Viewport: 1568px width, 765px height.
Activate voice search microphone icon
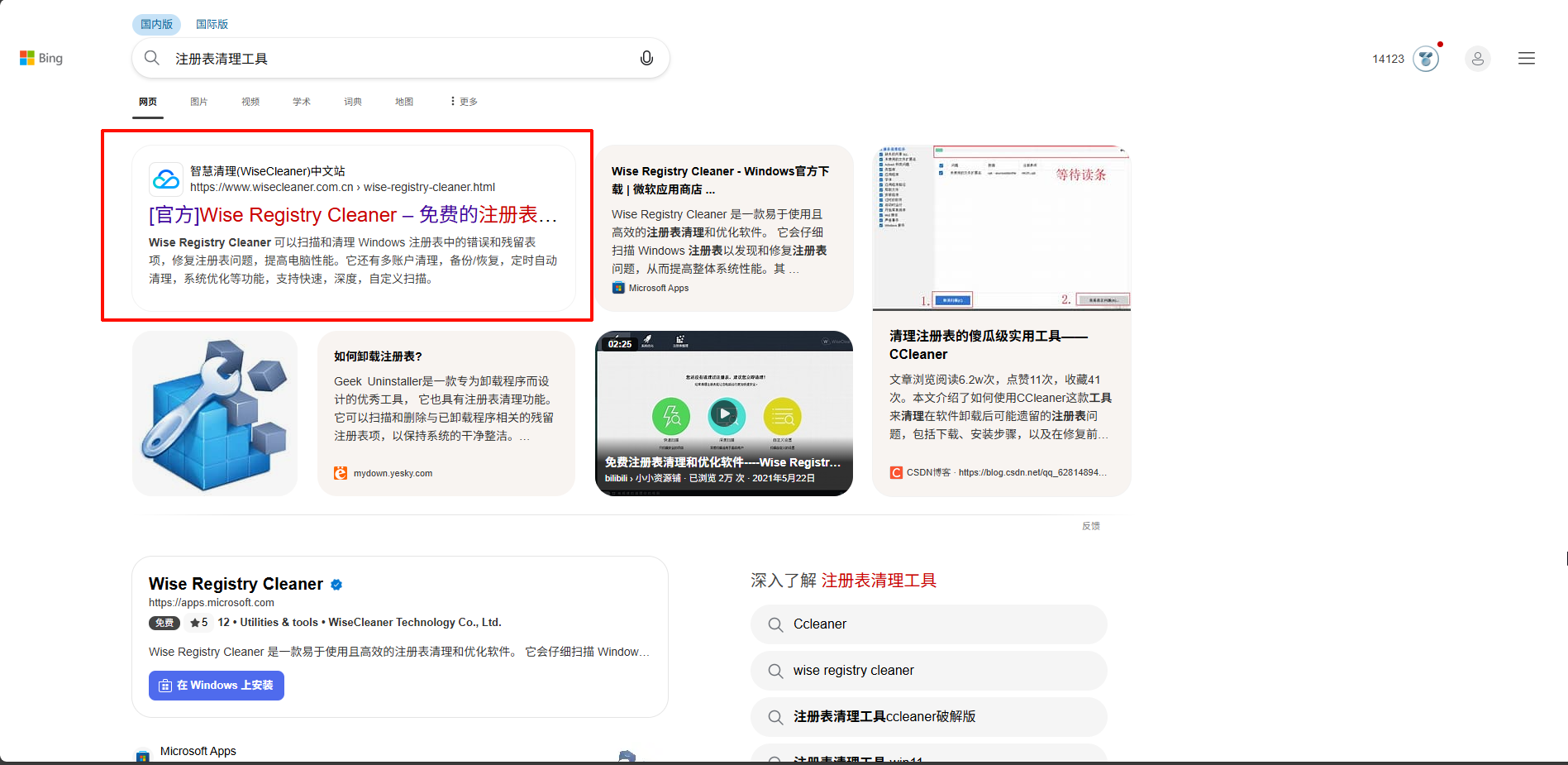646,58
